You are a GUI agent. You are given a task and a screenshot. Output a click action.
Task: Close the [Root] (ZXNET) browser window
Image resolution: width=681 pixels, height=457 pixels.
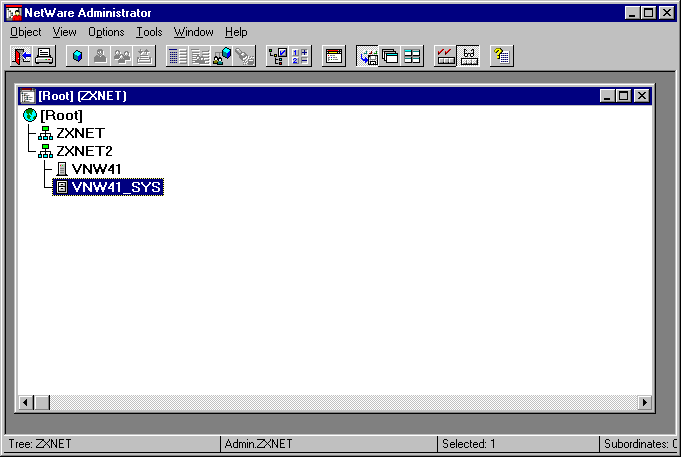click(642, 96)
